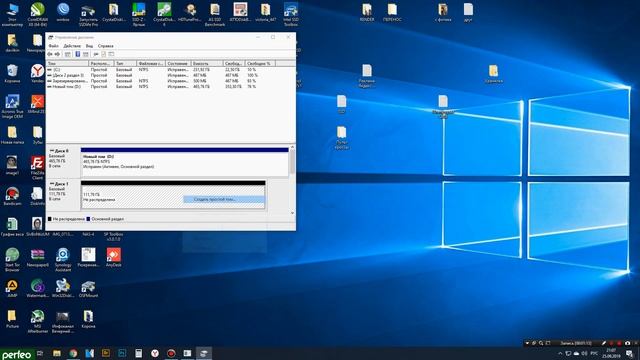
Task: Sort volumes by the Том column header
Action: (67, 64)
